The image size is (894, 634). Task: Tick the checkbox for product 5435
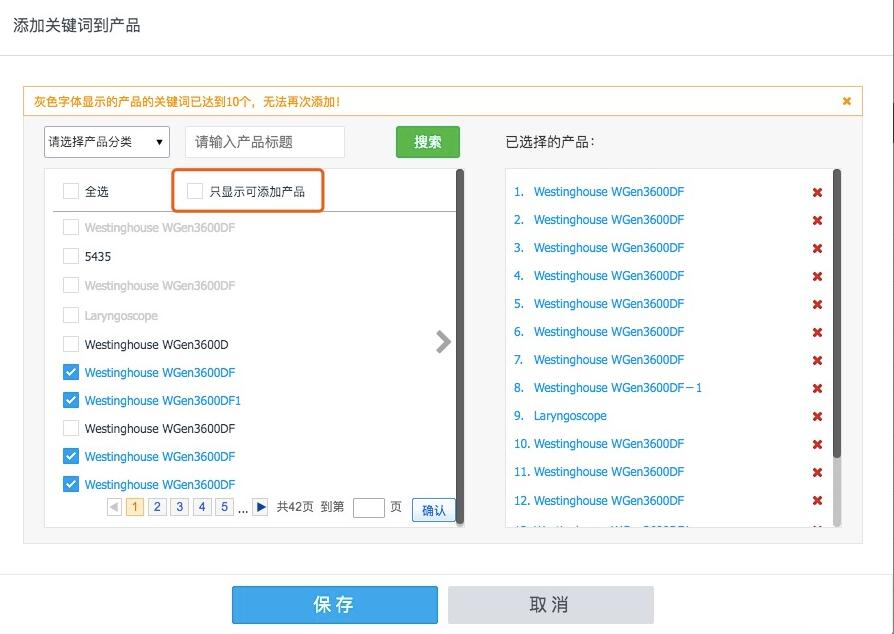71,256
